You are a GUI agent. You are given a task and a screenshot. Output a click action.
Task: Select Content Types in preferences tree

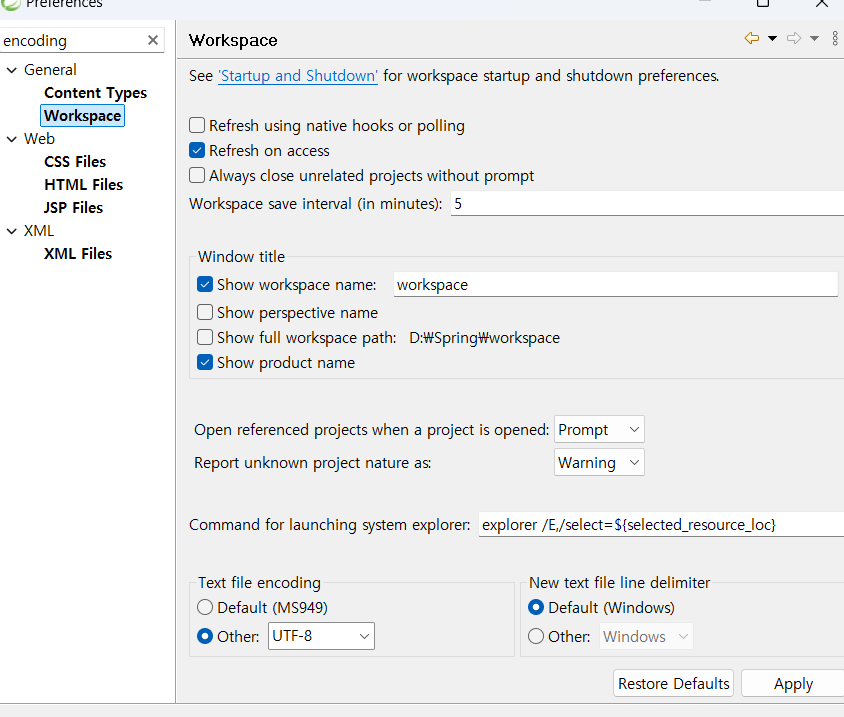[x=95, y=93]
